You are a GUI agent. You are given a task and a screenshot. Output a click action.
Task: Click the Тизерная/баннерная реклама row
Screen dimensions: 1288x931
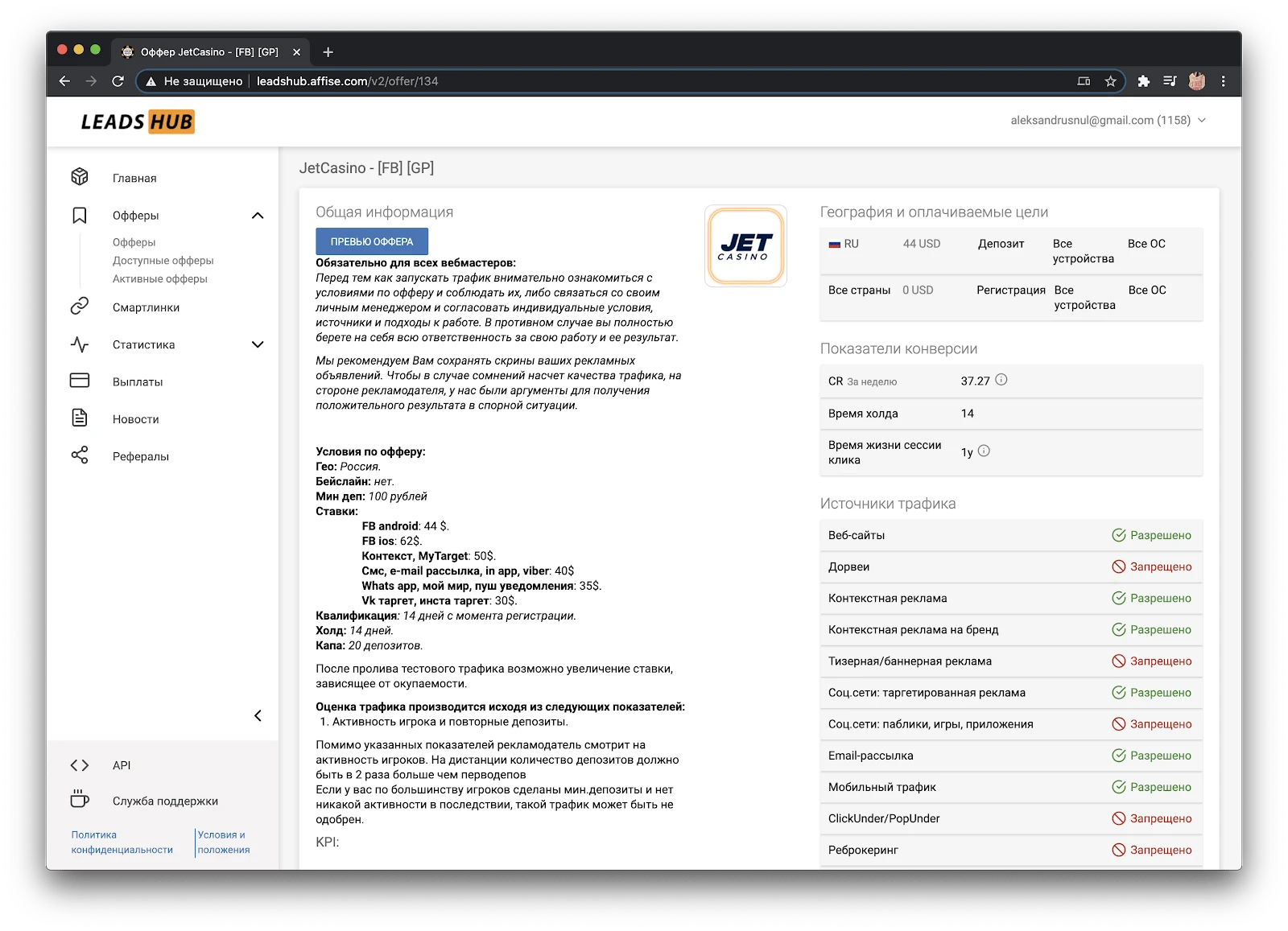[x=1011, y=661]
